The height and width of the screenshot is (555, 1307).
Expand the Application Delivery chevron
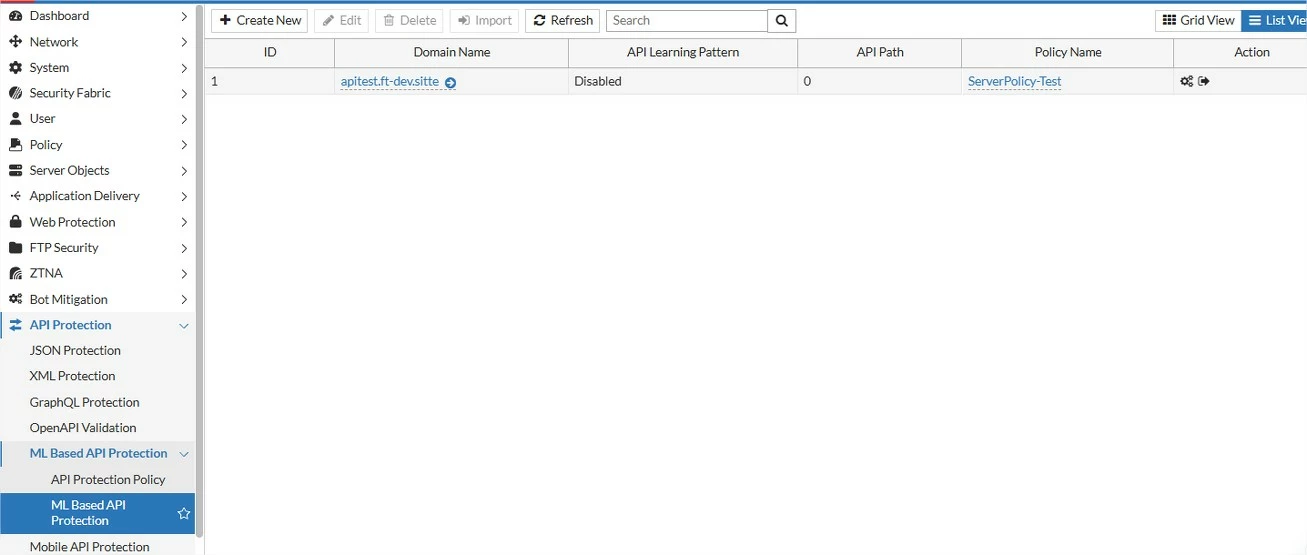point(184,196)
